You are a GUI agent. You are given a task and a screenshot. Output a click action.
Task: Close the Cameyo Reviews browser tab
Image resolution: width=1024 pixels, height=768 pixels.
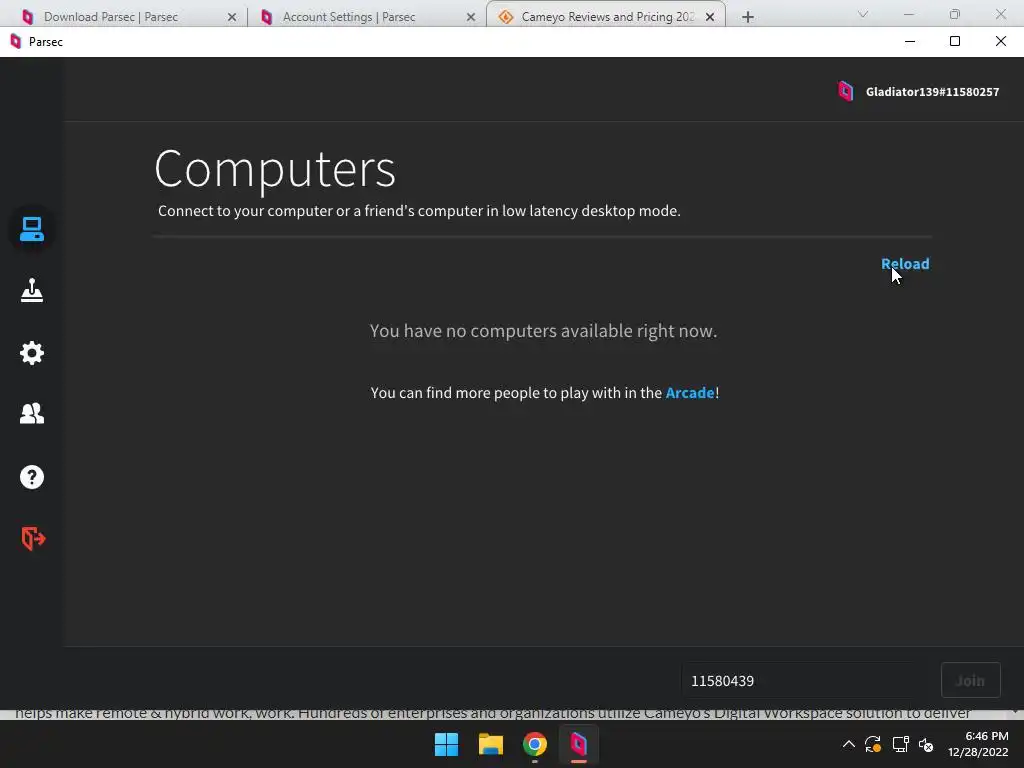click(x=710, y=17)
